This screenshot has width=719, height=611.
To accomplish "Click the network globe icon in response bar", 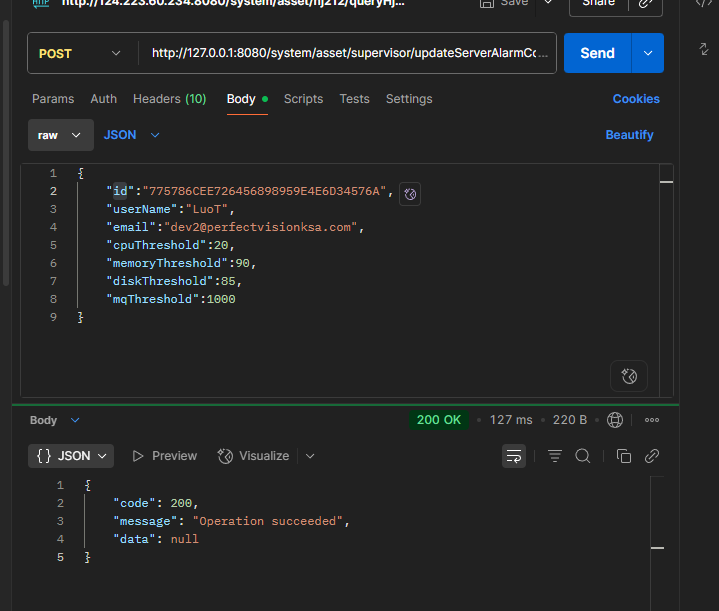I will [x=615, y=420].
